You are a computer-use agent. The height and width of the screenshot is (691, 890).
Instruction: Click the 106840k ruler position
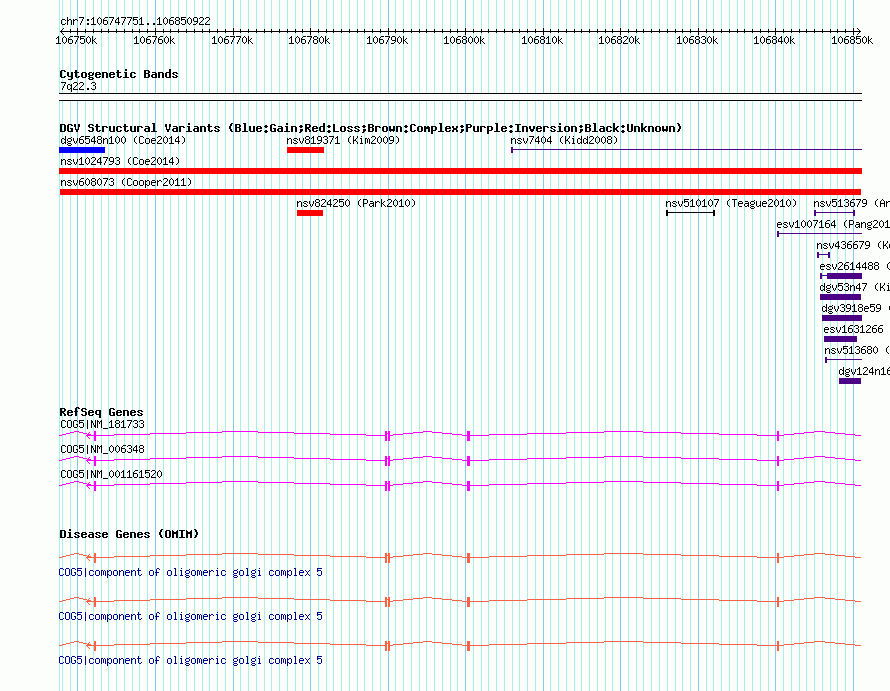click(x=774, y=40)
